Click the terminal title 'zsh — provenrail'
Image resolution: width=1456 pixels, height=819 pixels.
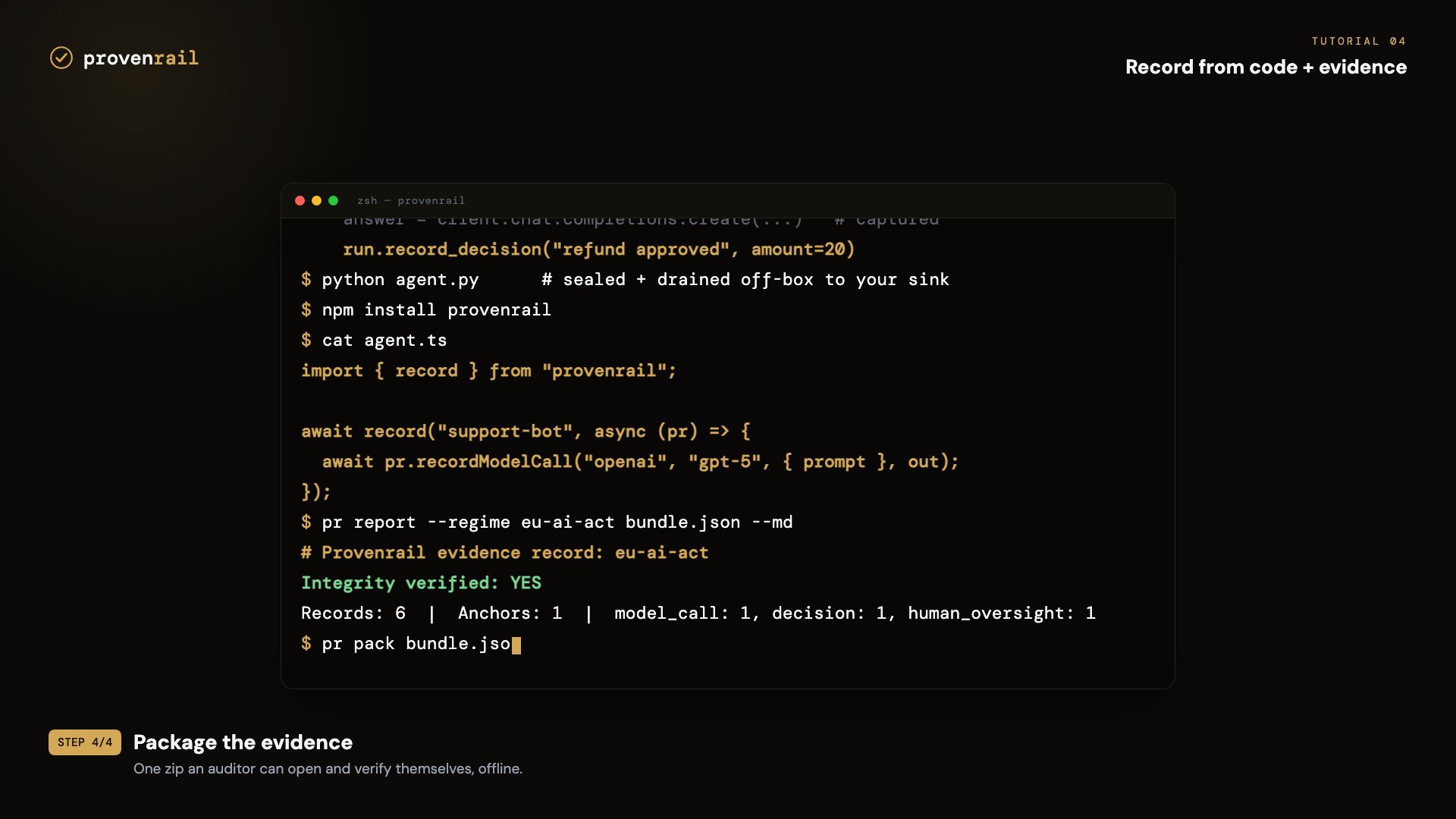[x=411, y=200]
